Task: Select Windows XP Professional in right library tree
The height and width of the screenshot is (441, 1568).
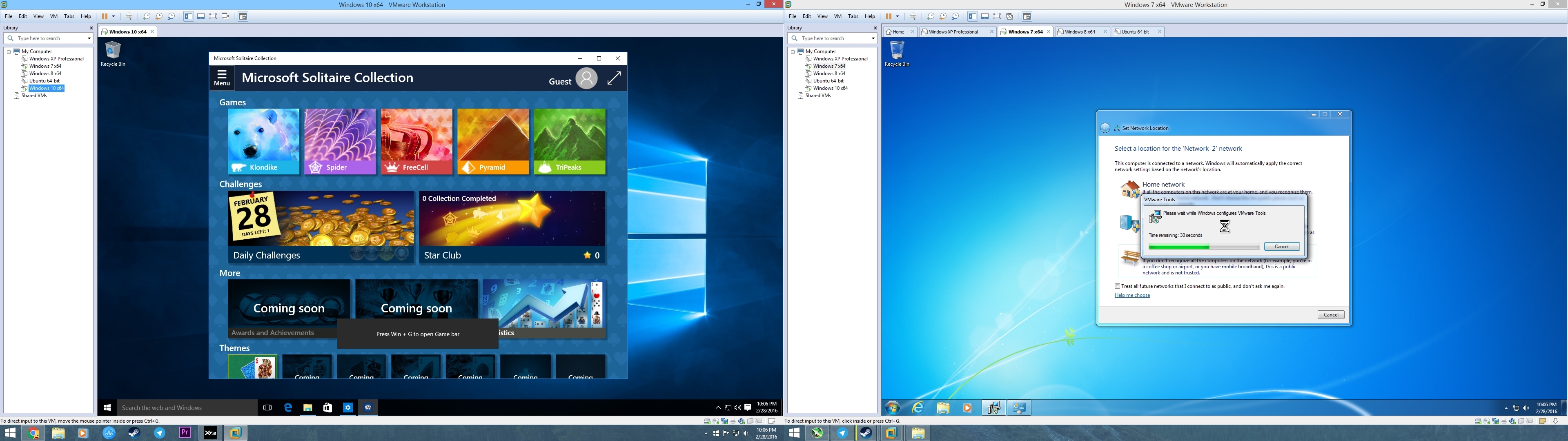Action: point(840,59)
